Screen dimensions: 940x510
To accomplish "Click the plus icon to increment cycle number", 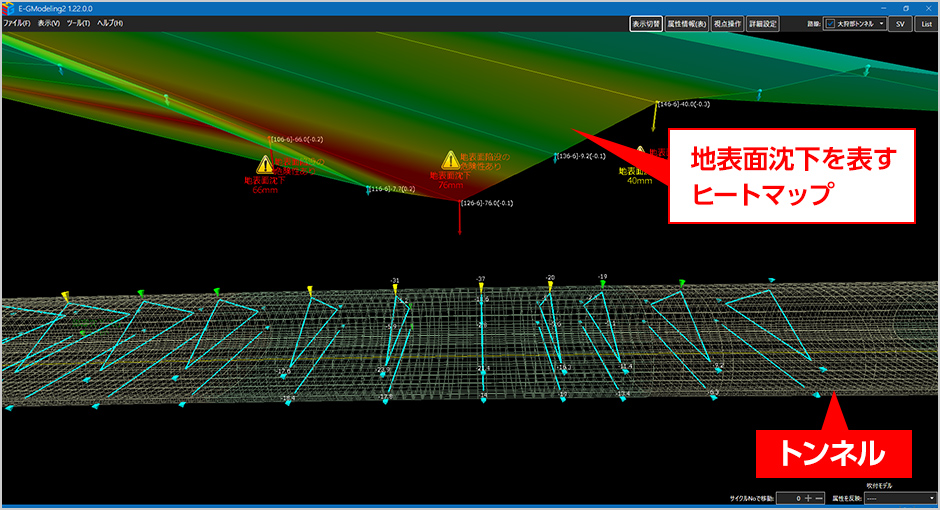I will pos(808,498).
